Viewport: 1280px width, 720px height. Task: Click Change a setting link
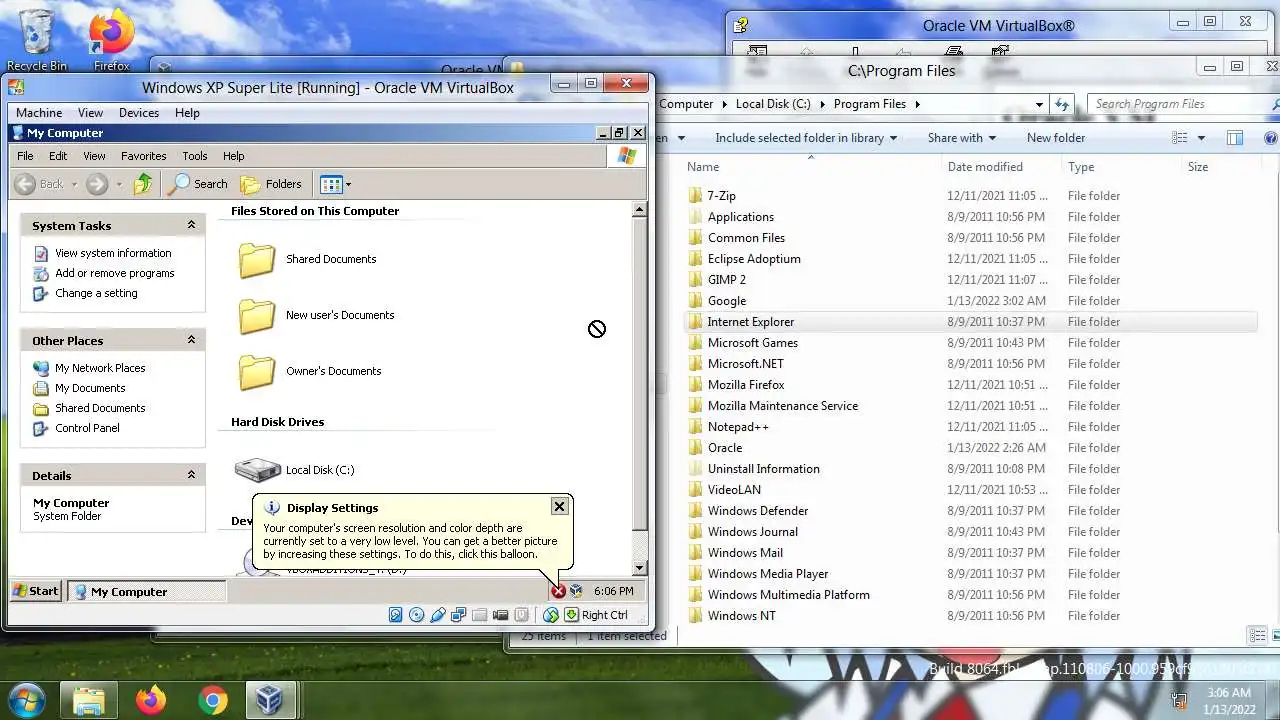[96, 293]
